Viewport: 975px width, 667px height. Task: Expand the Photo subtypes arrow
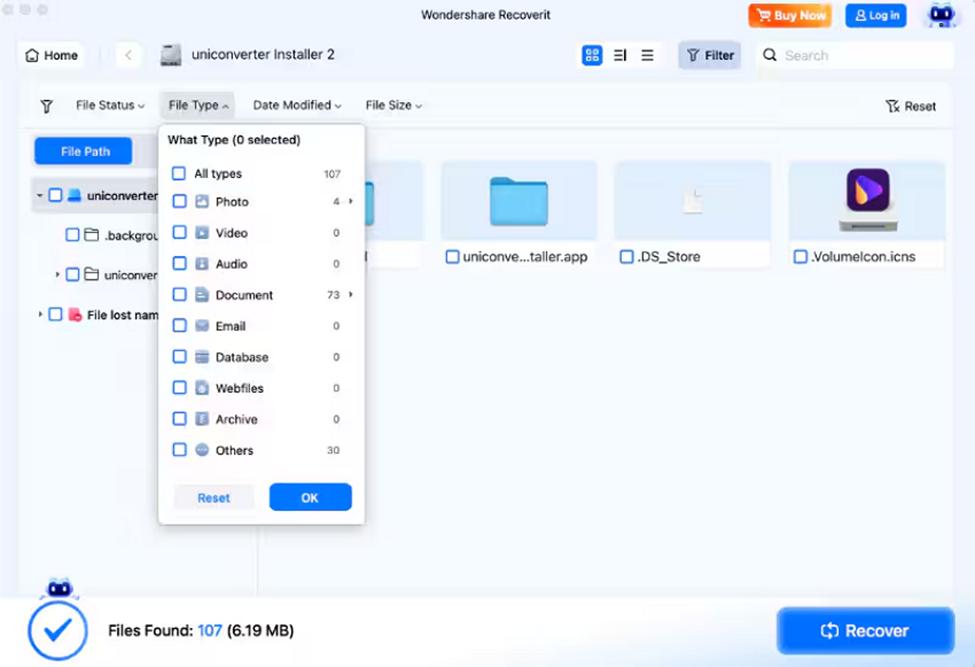tap(351, 201)
